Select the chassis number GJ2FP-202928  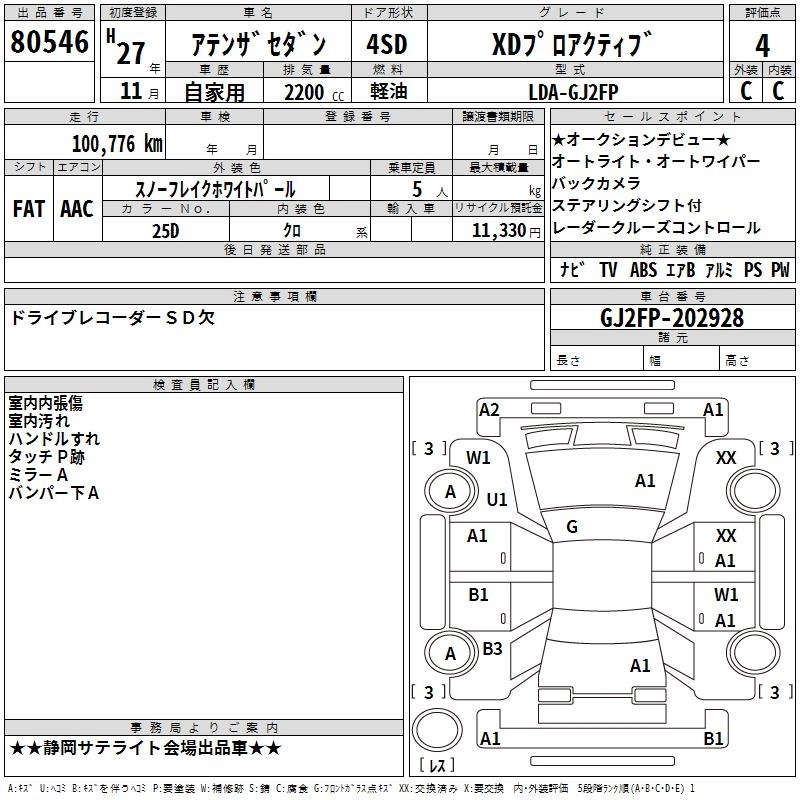tap(672, 317)
